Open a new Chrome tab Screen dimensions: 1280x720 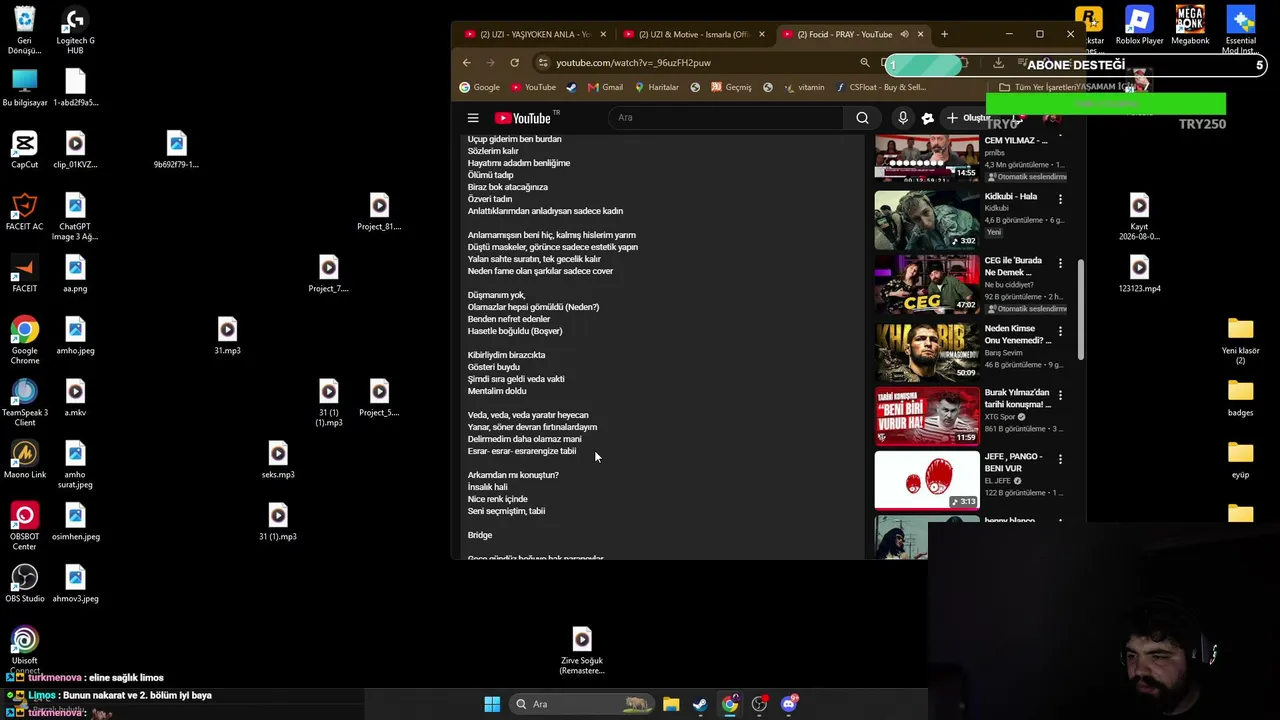(944, 34)
